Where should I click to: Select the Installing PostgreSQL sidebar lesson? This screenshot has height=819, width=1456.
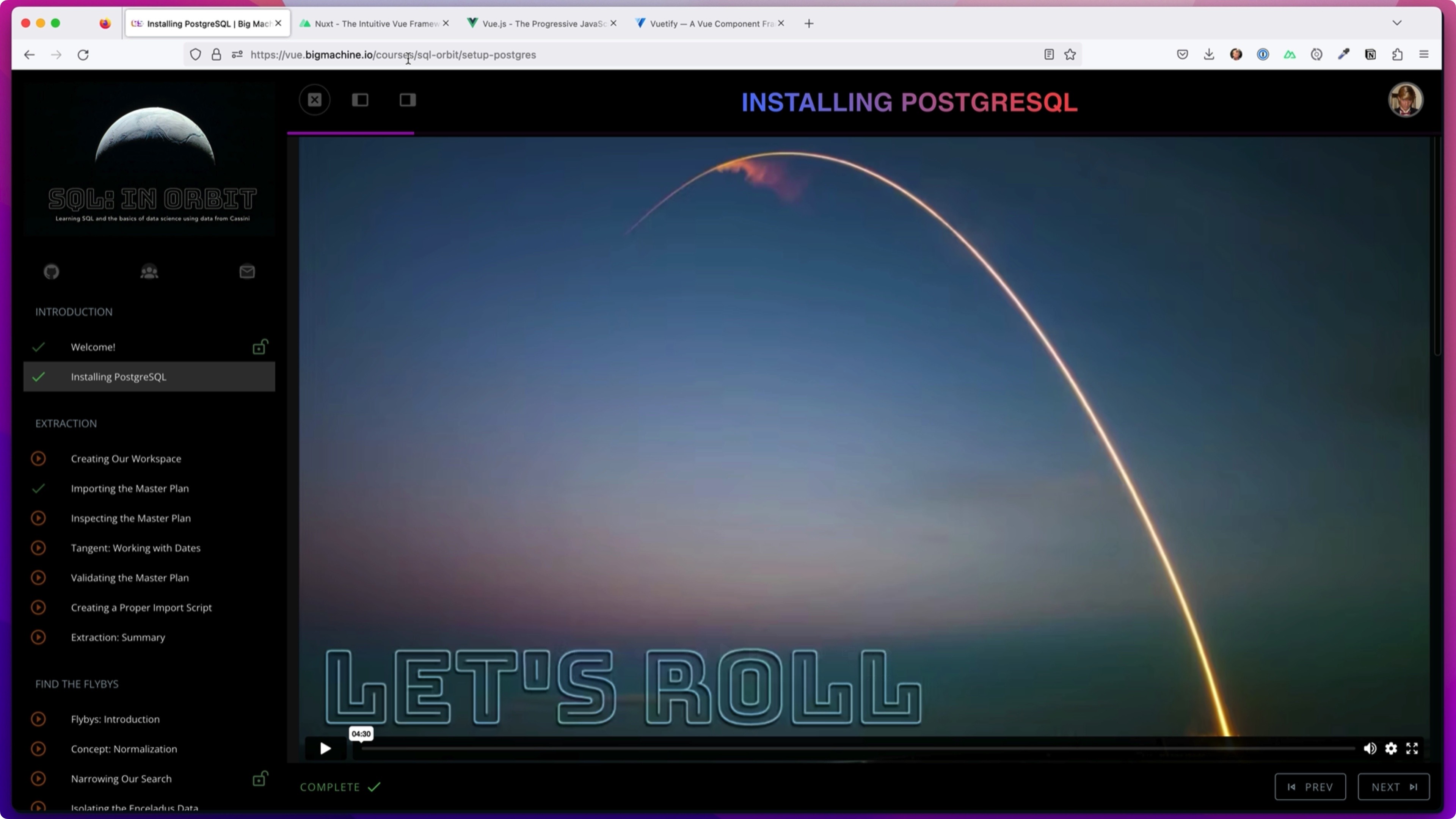pyautogui.click(x=149, y=377)
